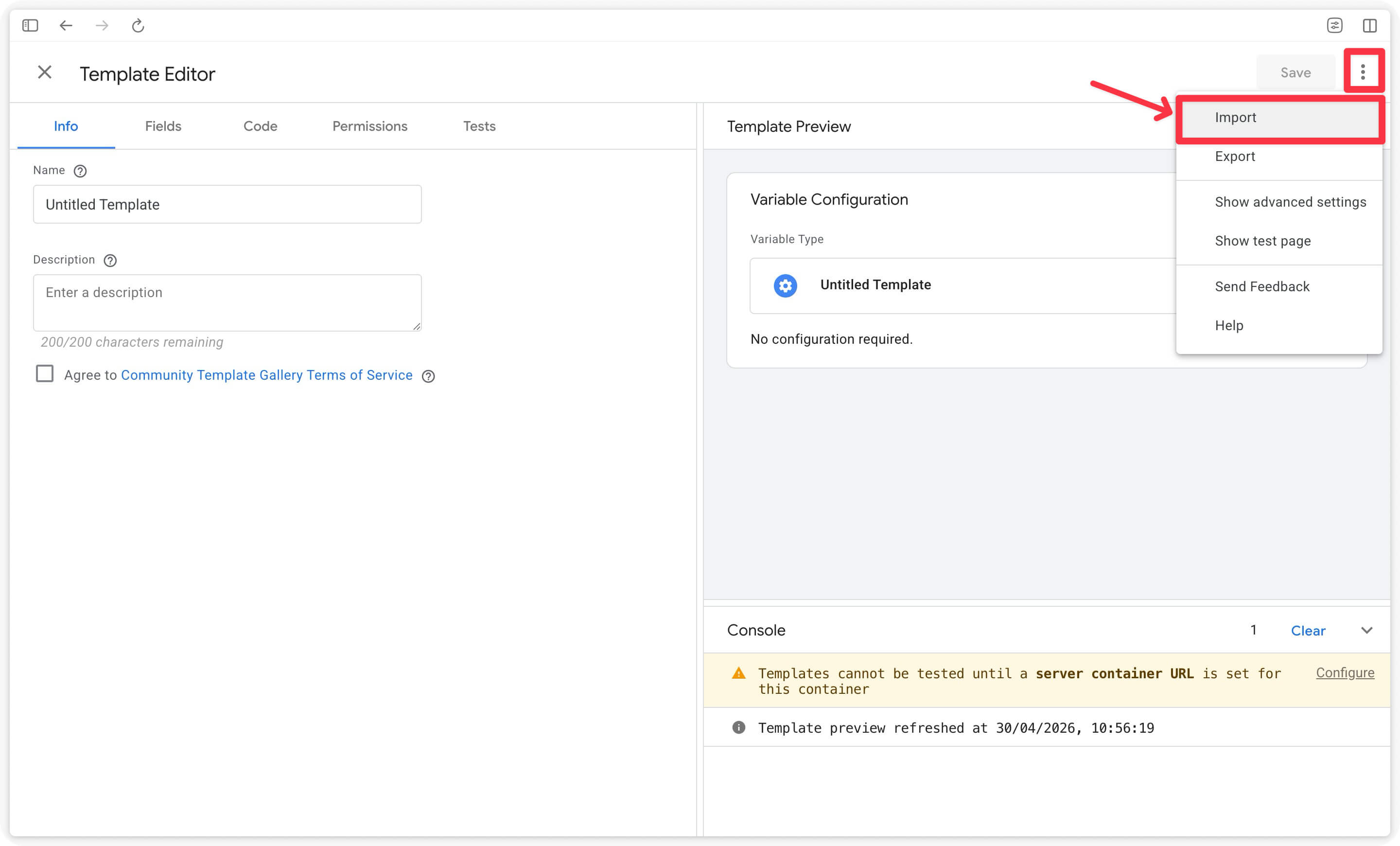Click the Variable Configuration heading

[829, 199]
